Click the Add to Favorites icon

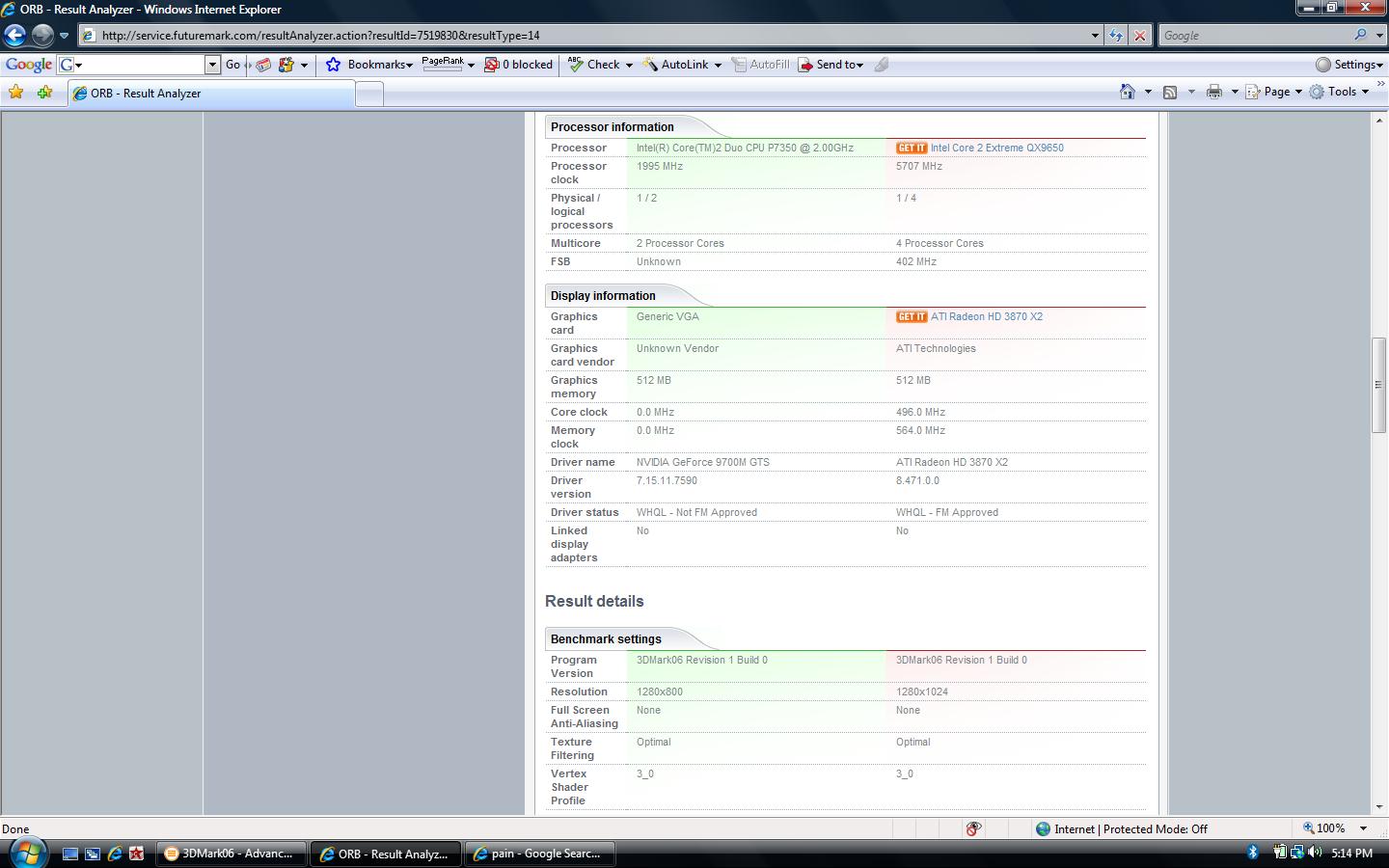pos(44,93)
